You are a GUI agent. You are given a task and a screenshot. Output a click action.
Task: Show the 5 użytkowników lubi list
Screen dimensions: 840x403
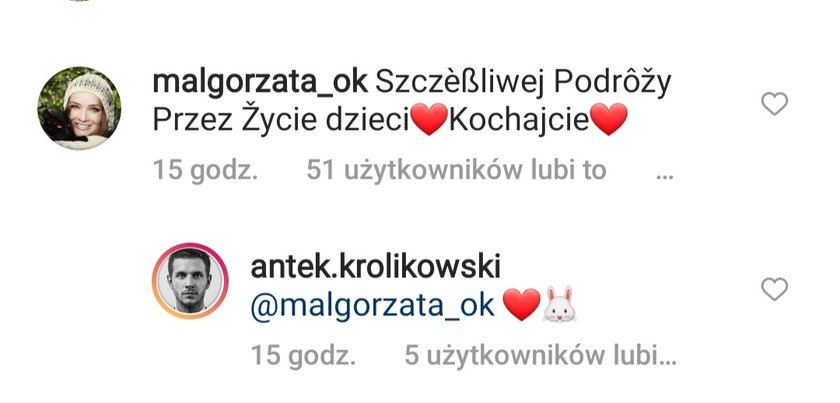[x=540, y=356]
